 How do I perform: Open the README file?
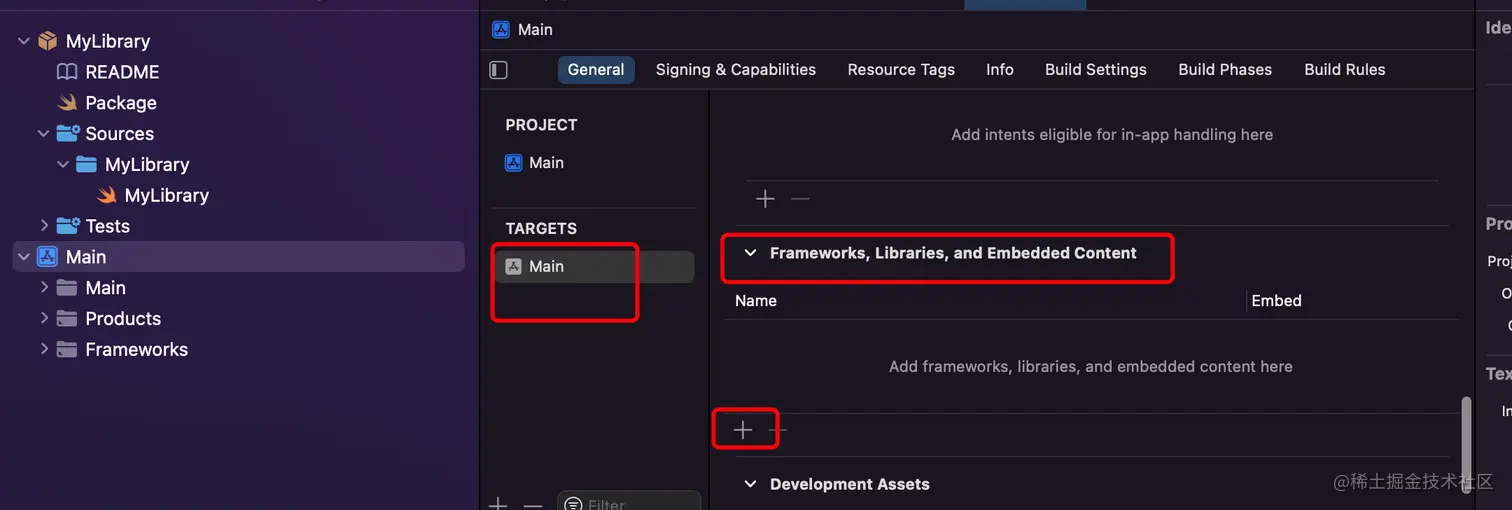tap(122, 72)
